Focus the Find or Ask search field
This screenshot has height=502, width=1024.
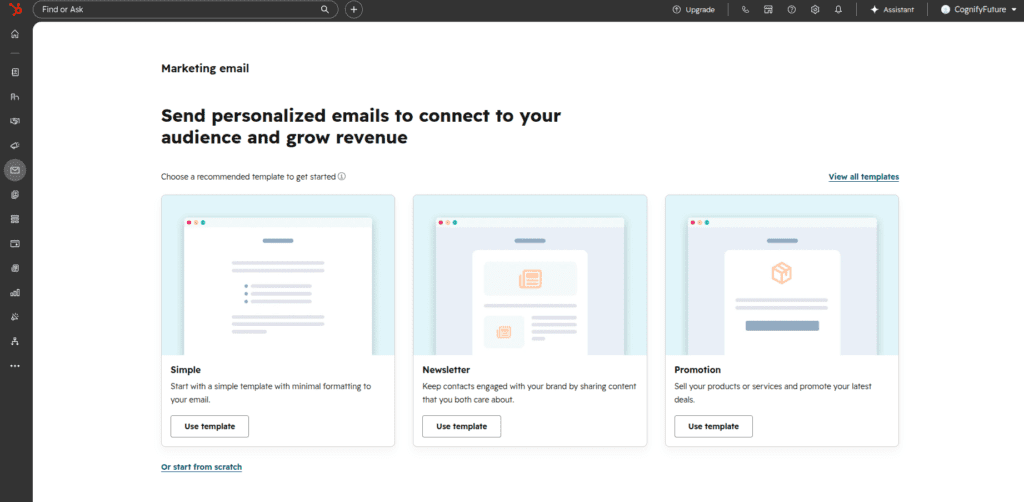(x=185, y=10)
